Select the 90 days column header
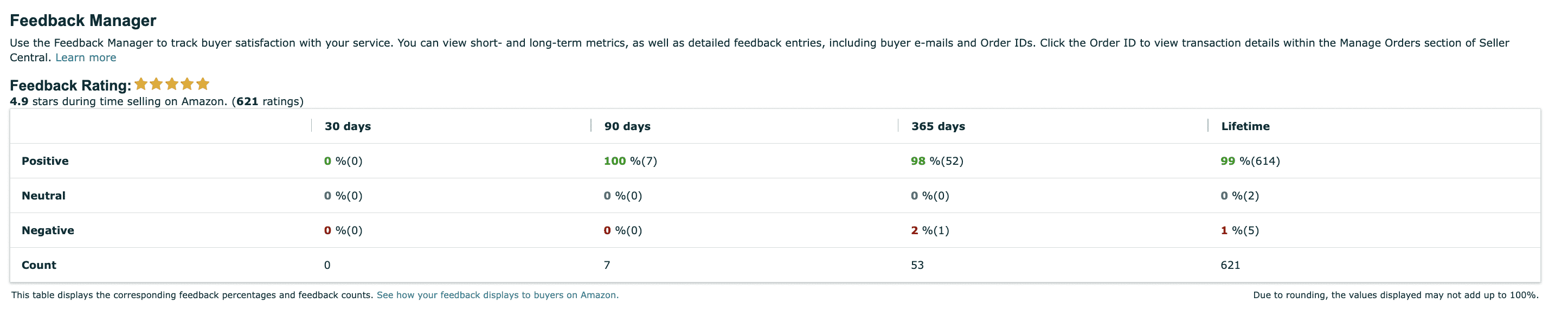The image size is (1568, 322). click(x=627, y=127)
